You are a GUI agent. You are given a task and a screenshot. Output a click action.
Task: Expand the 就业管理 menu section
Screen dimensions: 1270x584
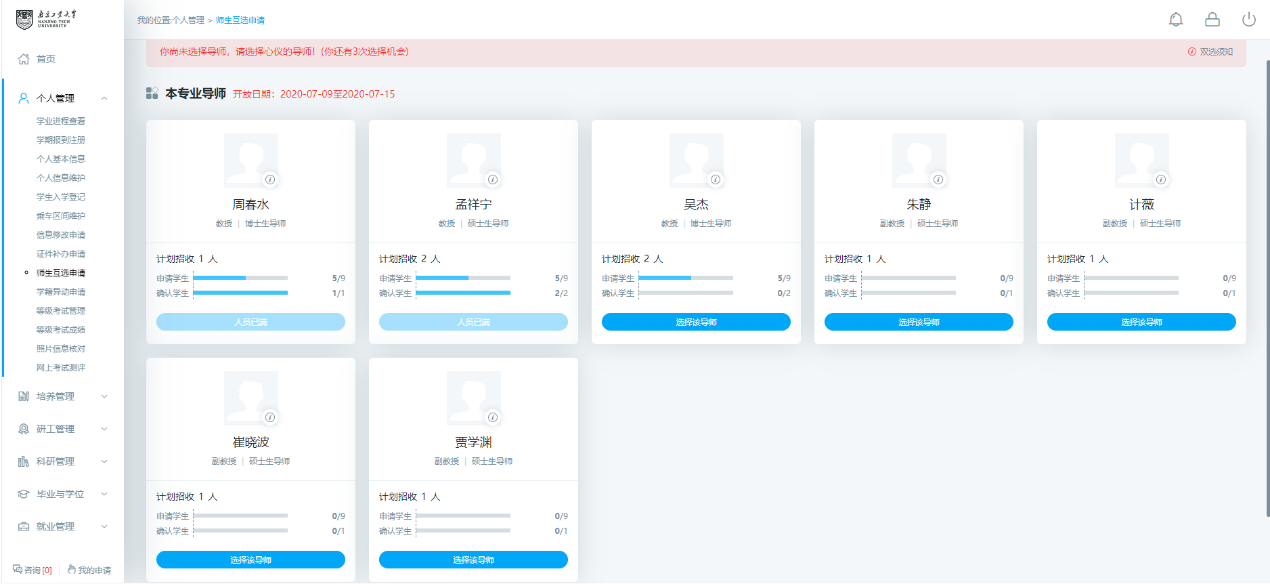(x=104, y=526)
